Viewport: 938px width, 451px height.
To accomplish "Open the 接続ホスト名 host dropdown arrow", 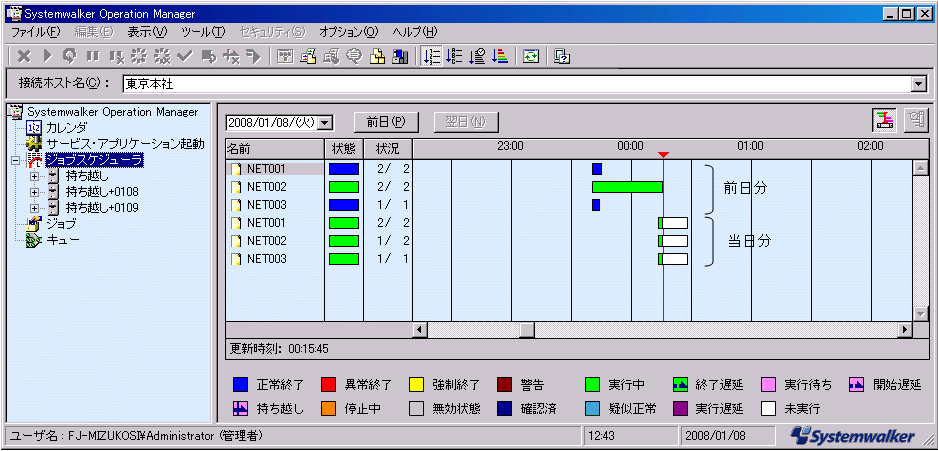I will [919, 84].
